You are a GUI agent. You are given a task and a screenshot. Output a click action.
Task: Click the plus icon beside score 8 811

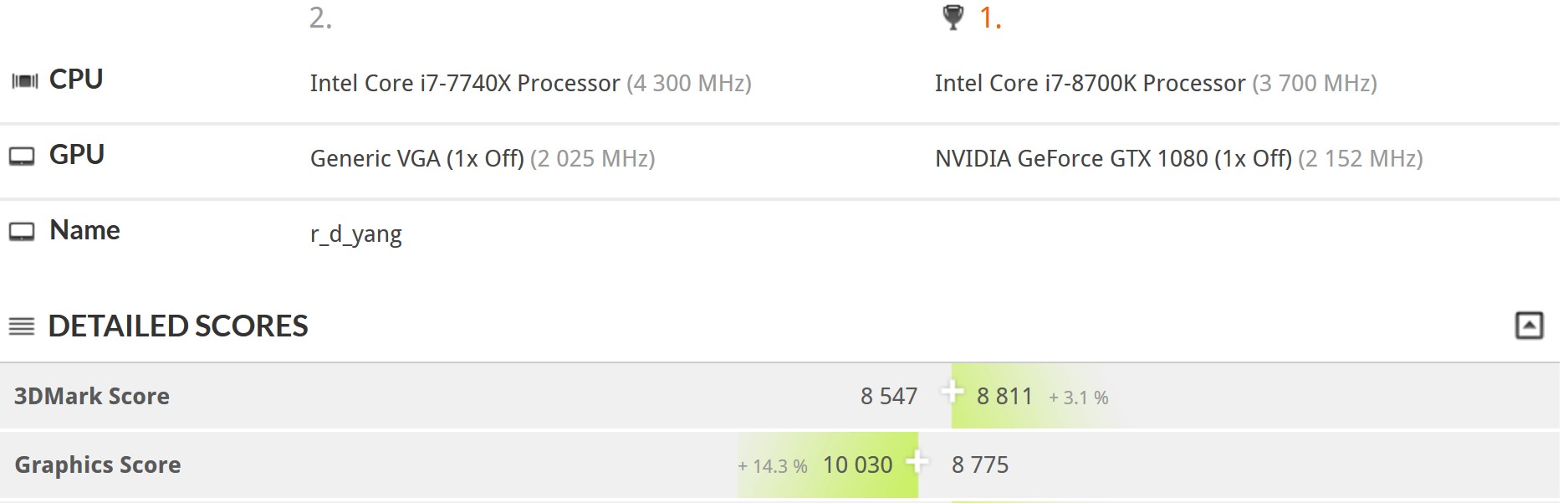pos(952,391)
